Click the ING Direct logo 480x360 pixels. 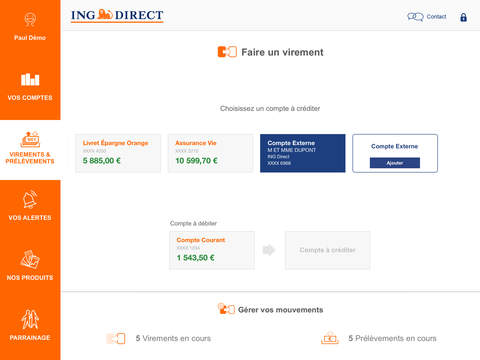[x=117, y=16]
